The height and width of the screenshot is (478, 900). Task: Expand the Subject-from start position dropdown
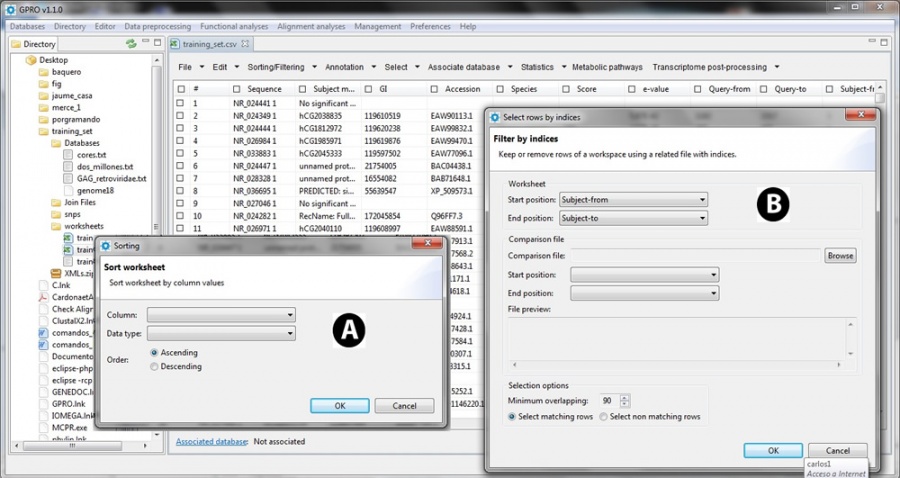click(x=634, y=199)
